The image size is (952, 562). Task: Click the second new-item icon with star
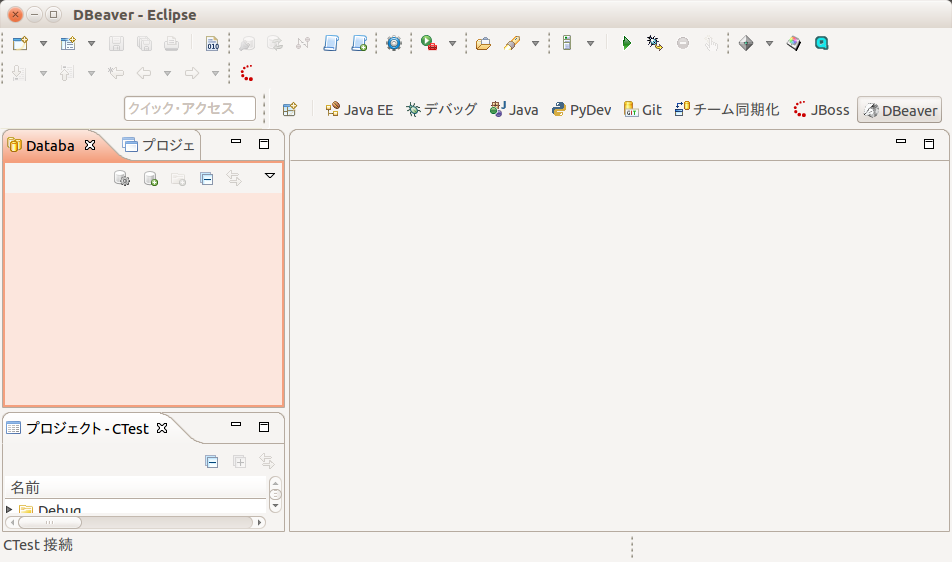pyautogui.click(x=68, y=43)
